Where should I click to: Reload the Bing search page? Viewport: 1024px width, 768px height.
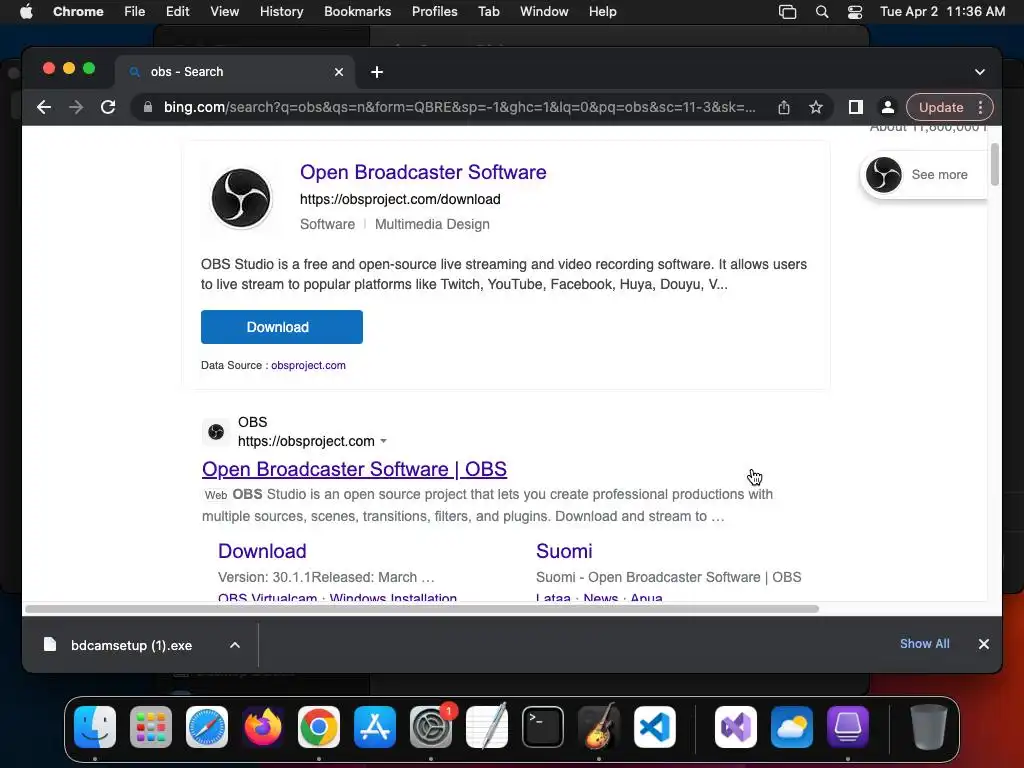click(x=108, y=107)
